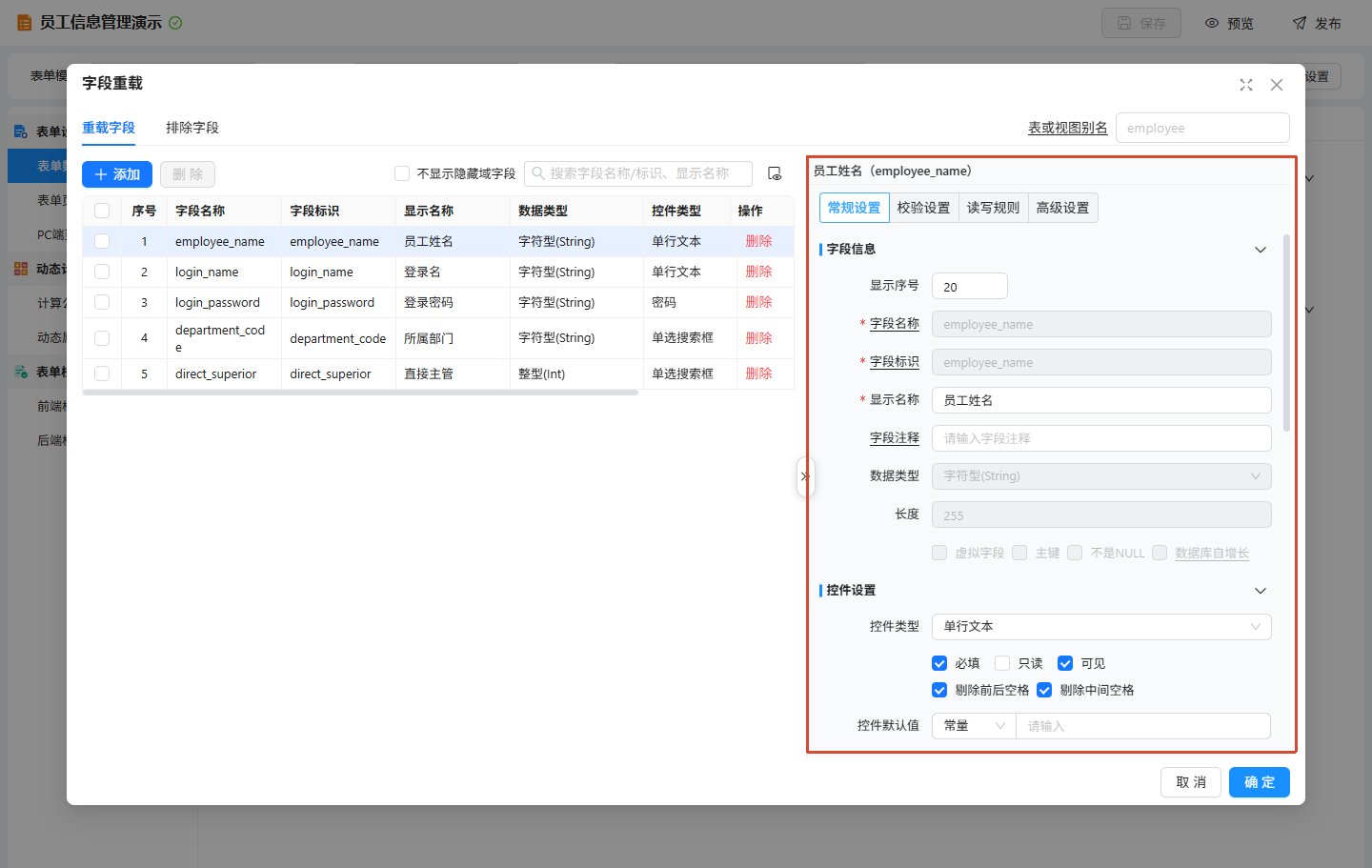Toggle 剔除中间空格 checkbox

coord(1044,690)
